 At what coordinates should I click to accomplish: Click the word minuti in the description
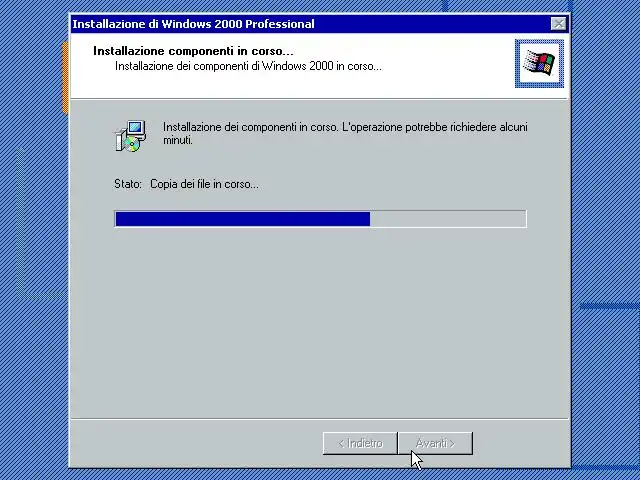click(x=178, y=140)
